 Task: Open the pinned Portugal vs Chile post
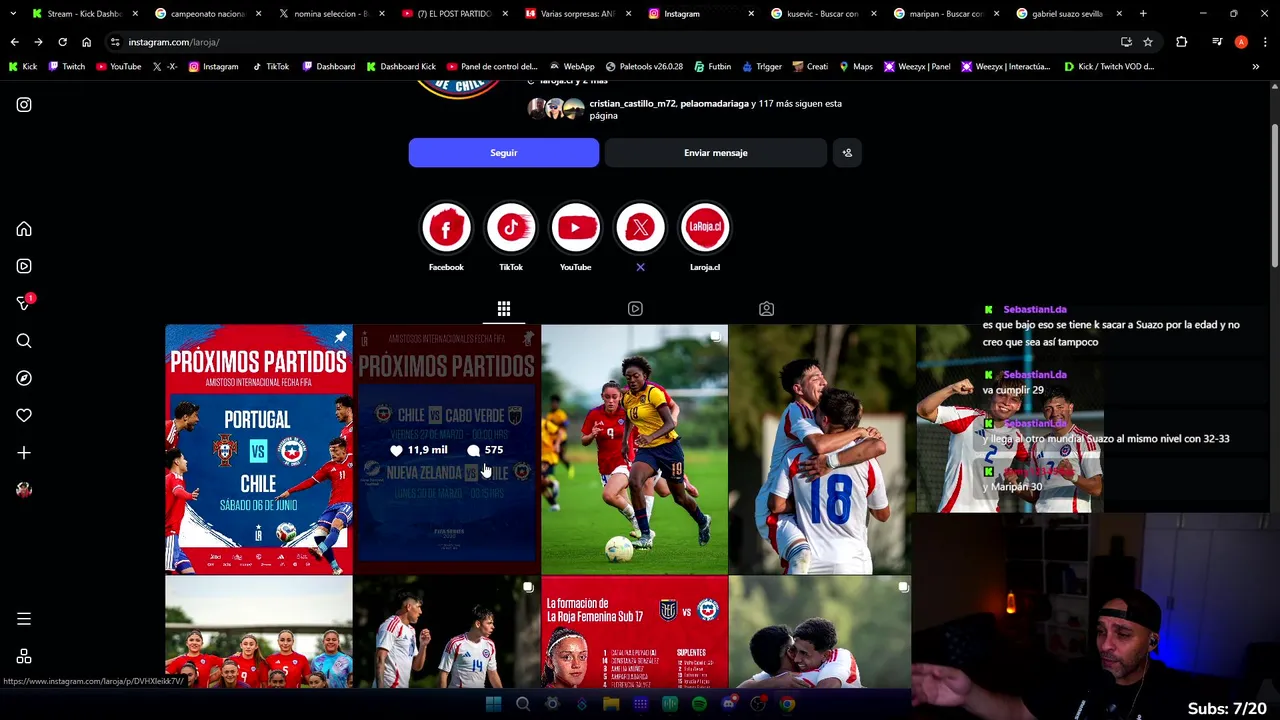coord(258,449)
